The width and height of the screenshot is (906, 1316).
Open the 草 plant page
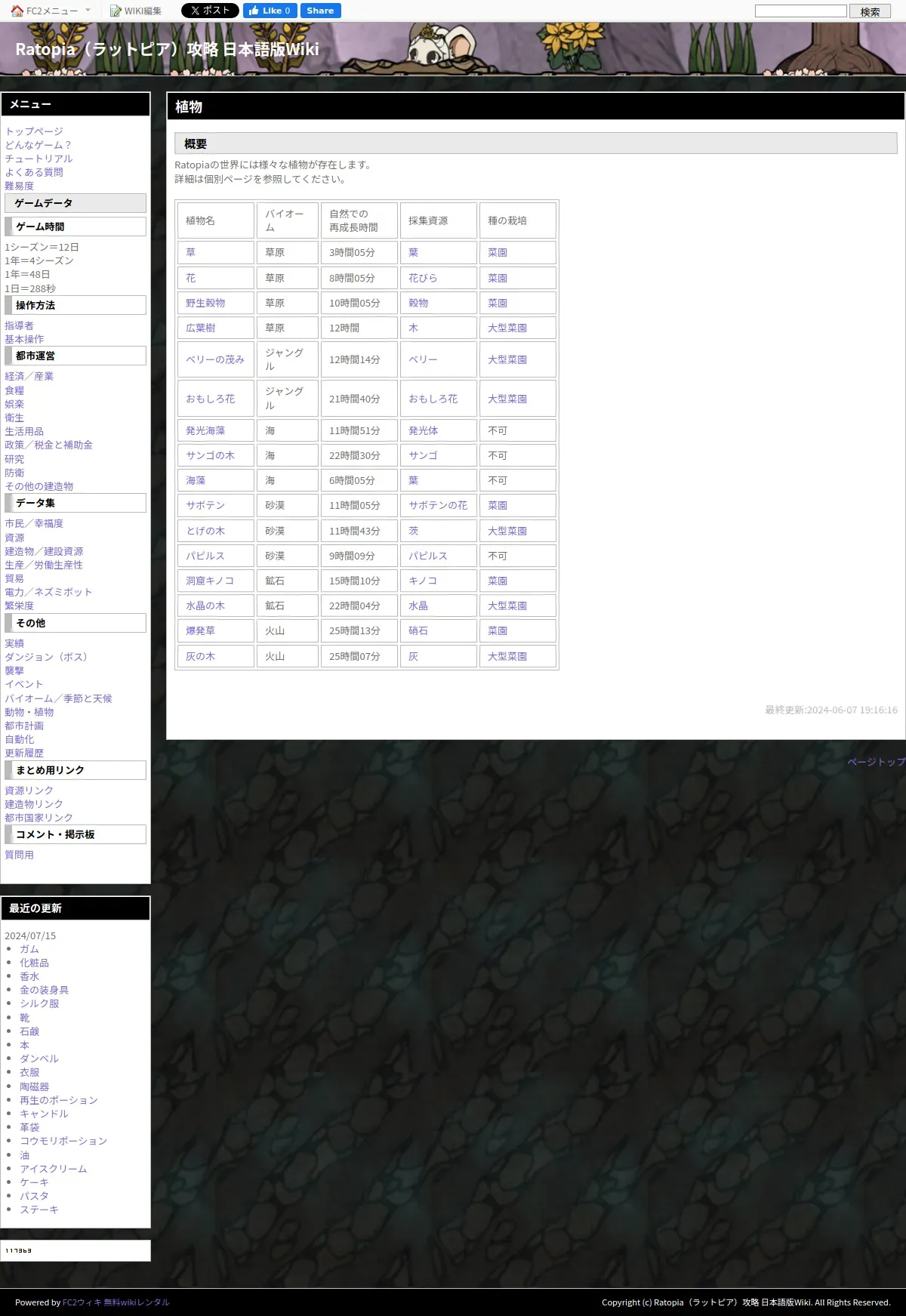coord(190,252)
